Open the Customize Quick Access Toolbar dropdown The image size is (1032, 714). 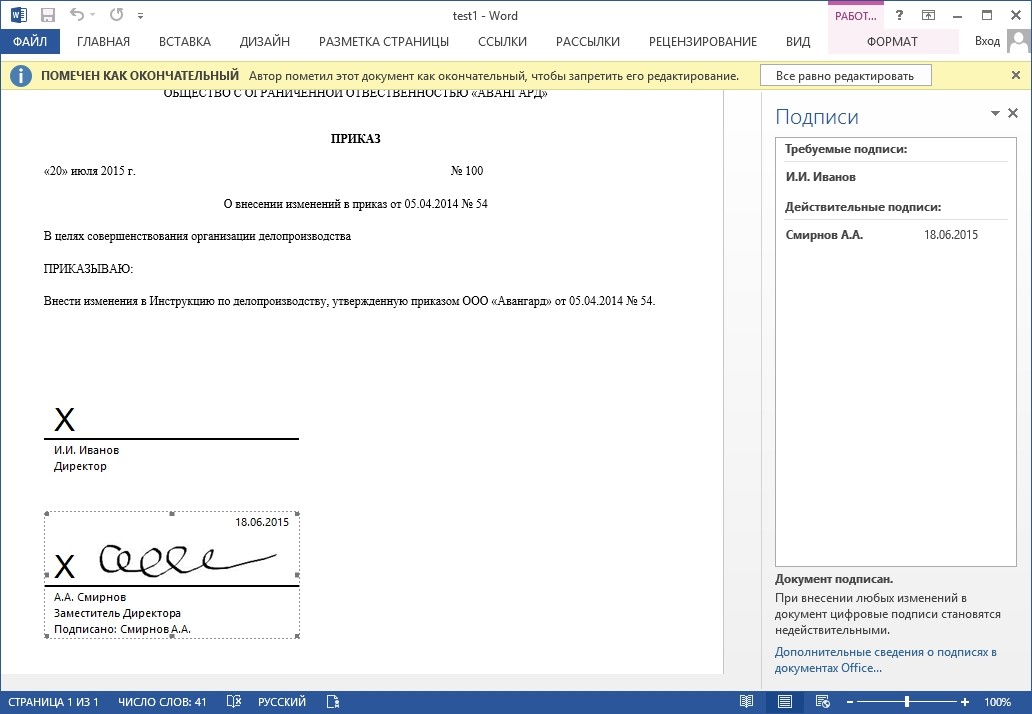[140, 17]
